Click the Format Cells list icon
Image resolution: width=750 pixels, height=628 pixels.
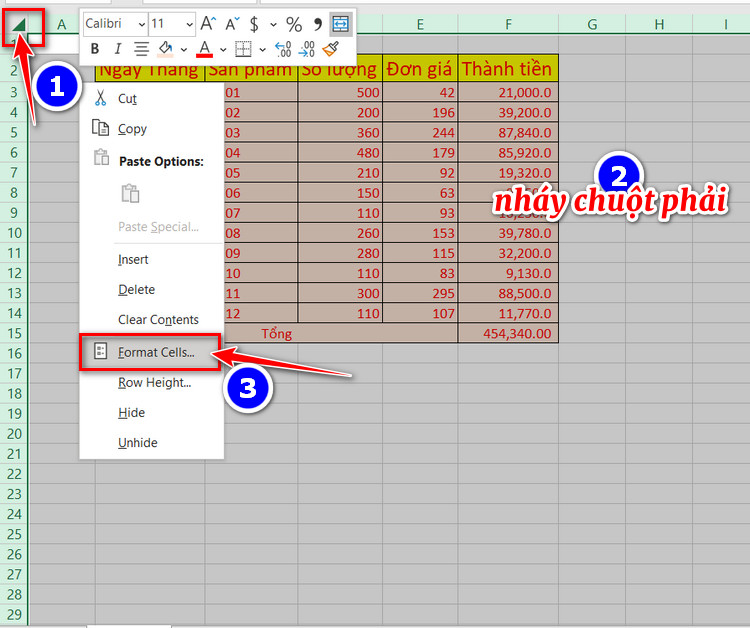click(x=100, y=351)
